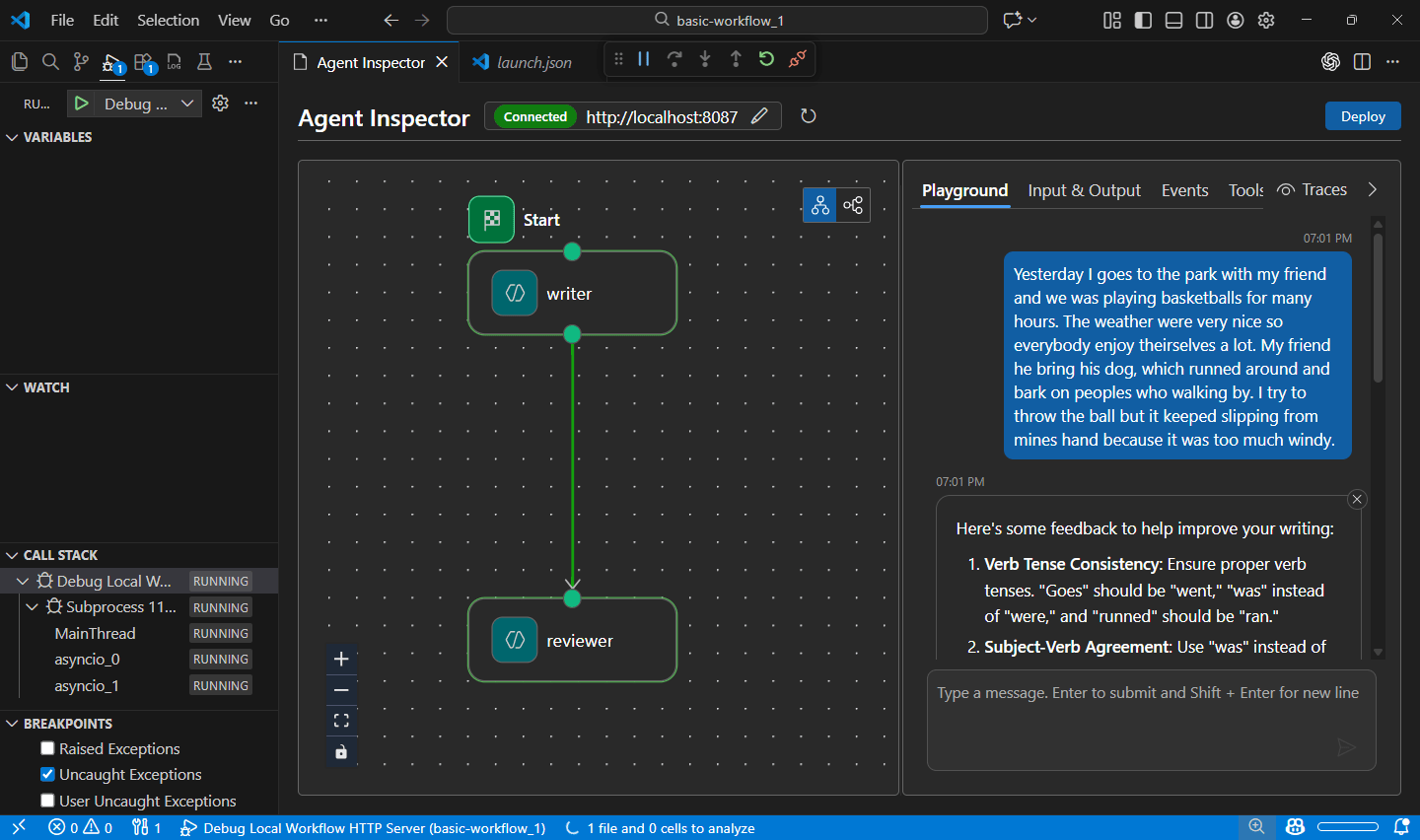
Task: Collapse the Subprocess entry in Call Stack
Action: click(x=33, y=606)
